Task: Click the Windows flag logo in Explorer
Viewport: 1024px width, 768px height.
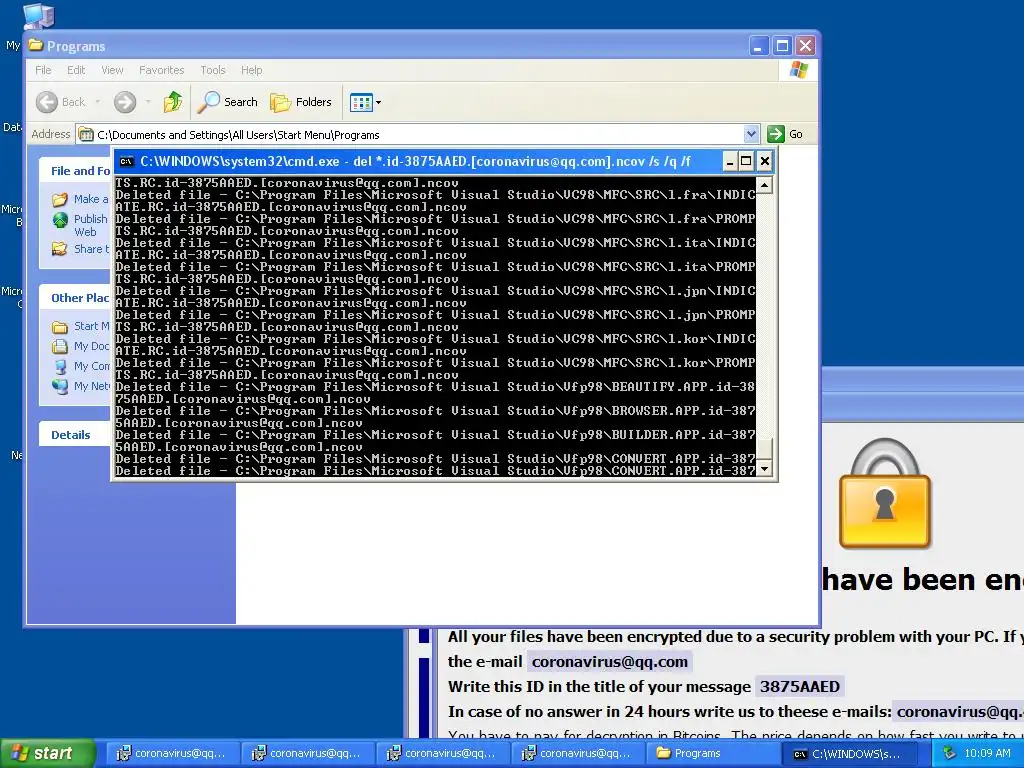Action: pos(798,70)
